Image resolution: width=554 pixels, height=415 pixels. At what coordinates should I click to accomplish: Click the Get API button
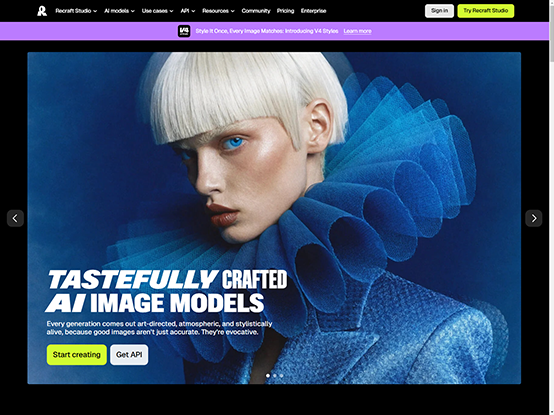[129, 355]
